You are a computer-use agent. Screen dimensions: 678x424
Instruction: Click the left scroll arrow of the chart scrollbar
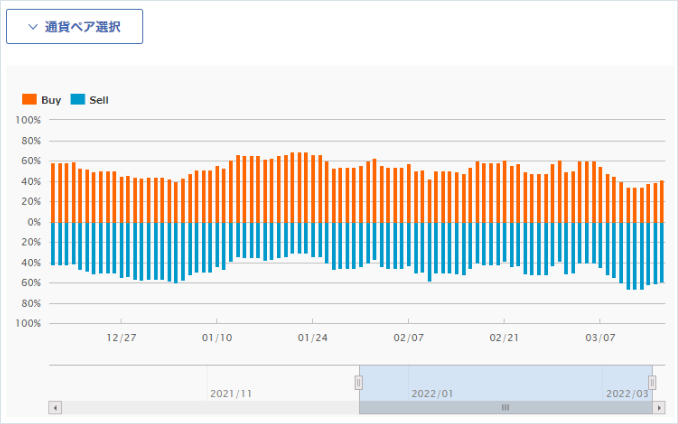(55, 408)
